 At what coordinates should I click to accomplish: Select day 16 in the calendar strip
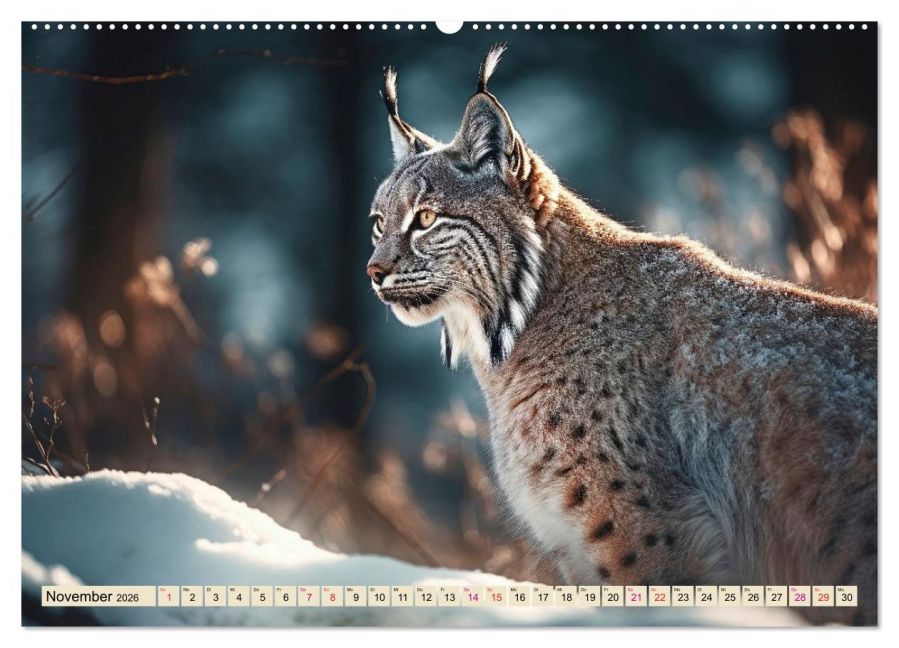coord(519,596)
